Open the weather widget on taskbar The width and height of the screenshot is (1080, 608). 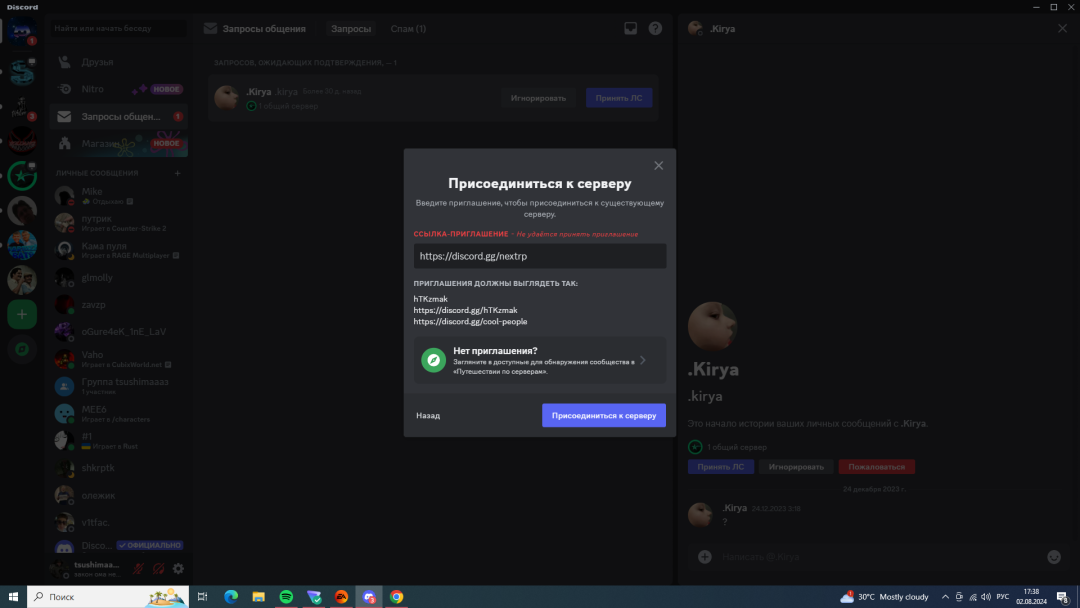[x=884, y=597]
